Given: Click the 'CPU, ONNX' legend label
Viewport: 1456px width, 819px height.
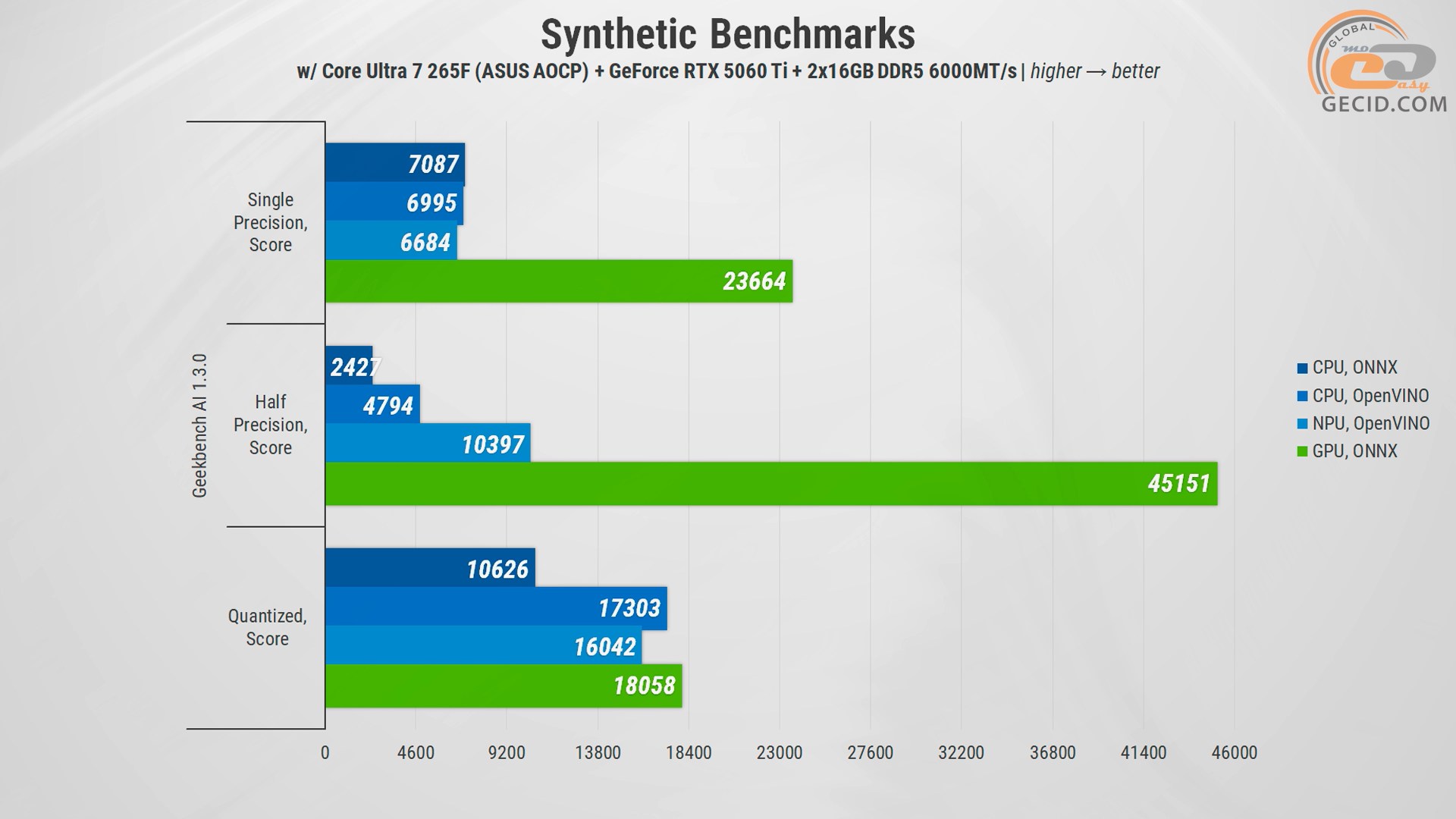Looking at the screenshot, I should pos(1354,368).
